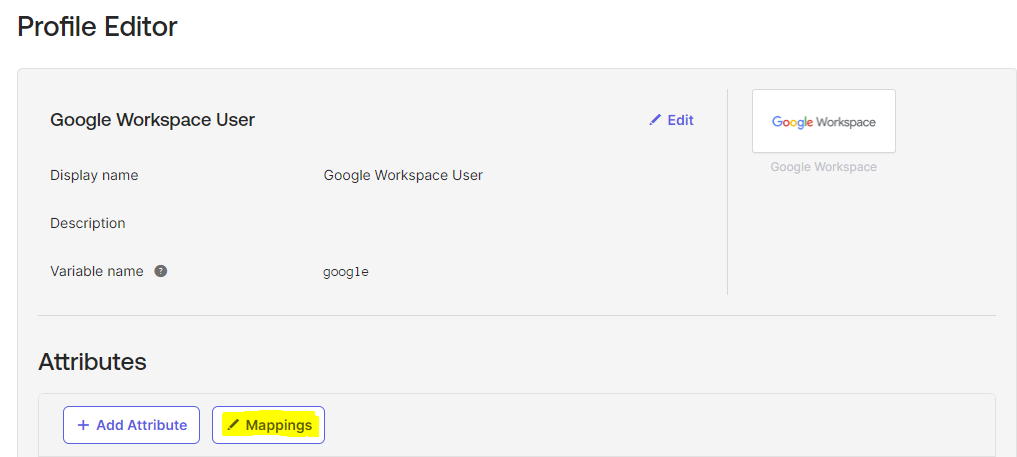Click the Attributes section heading
Image resolution: width=1017 pixels, height=457 pixels.
click(x=92, y=362)
